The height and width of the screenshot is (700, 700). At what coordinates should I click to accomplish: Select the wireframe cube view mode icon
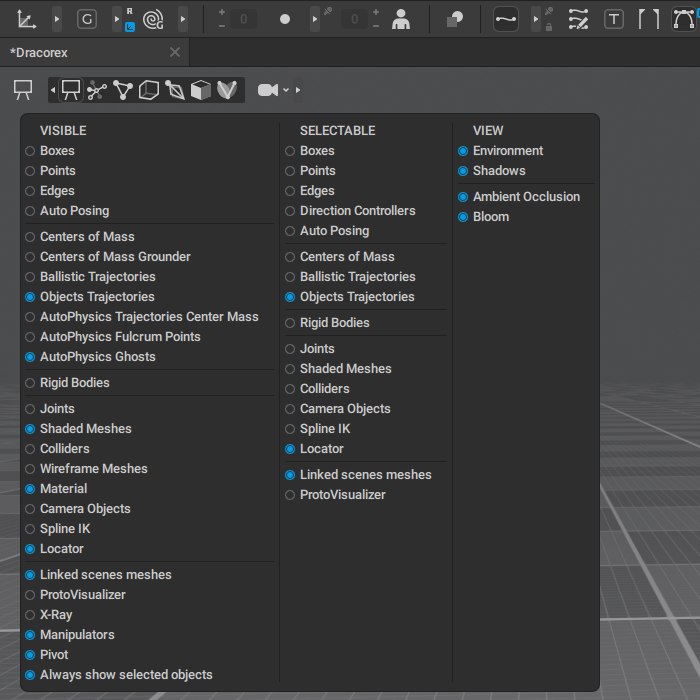[149, 90]
